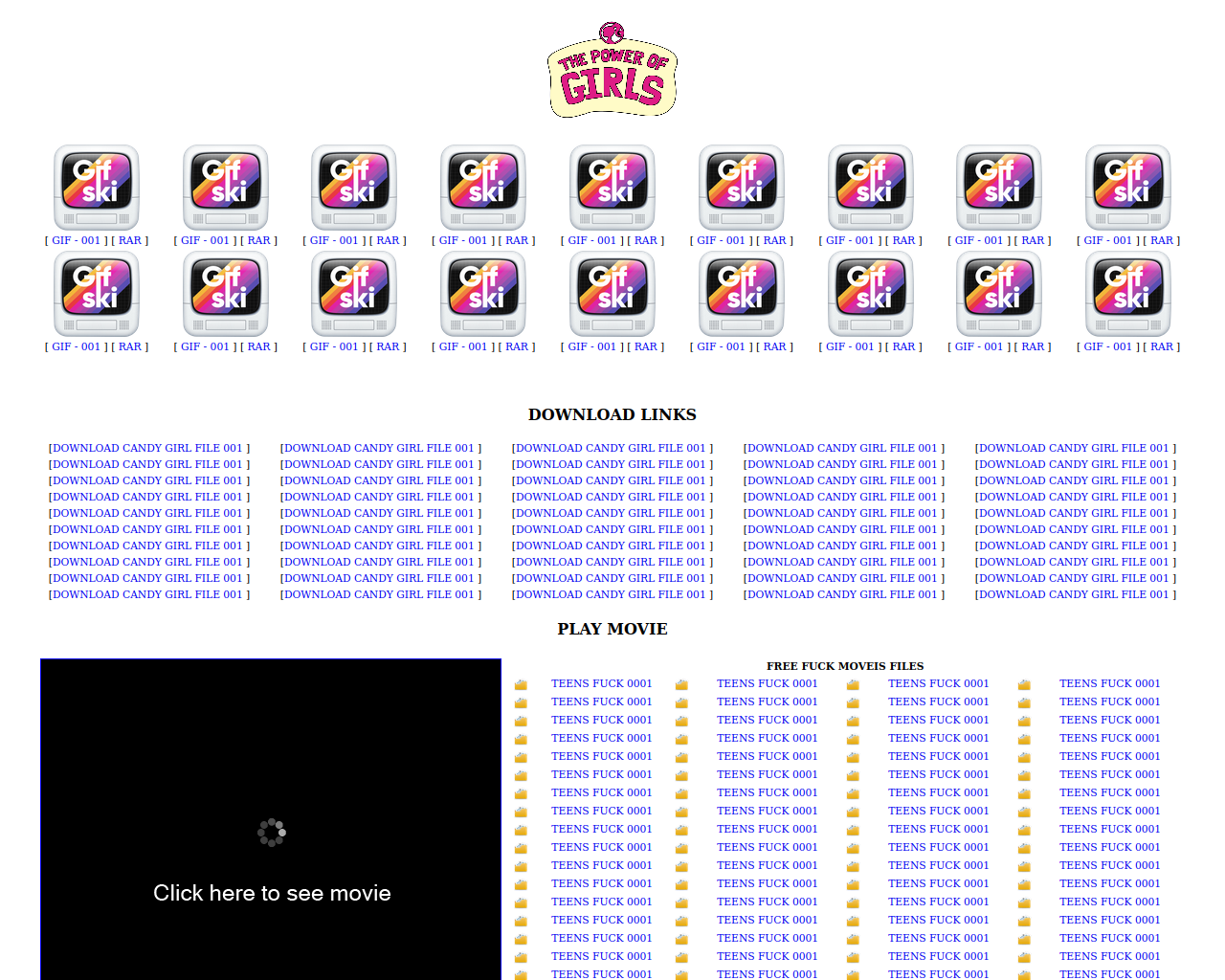Open last download link in first column
Viewport: 1225px width, 980px height.
point(149,594)
